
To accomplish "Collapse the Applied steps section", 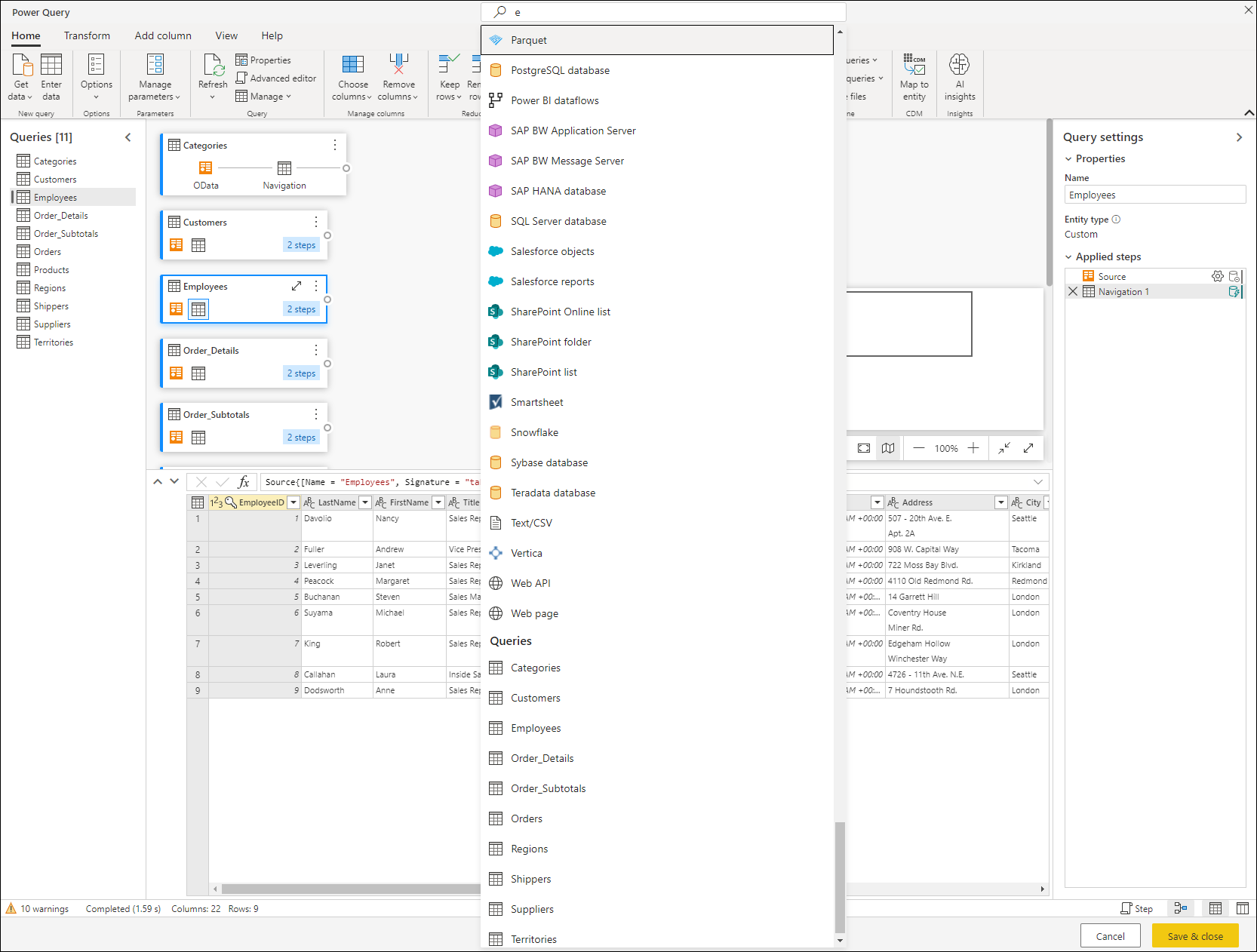I will click(1068, 257).
